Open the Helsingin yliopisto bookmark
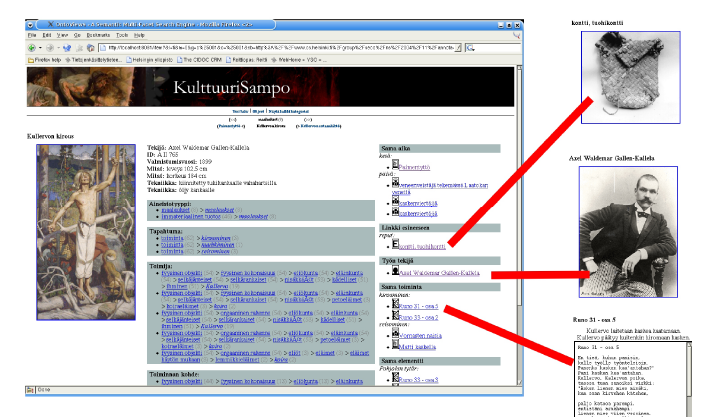The height and width of the screenshot is (417, 722). [x=150, y=60]
